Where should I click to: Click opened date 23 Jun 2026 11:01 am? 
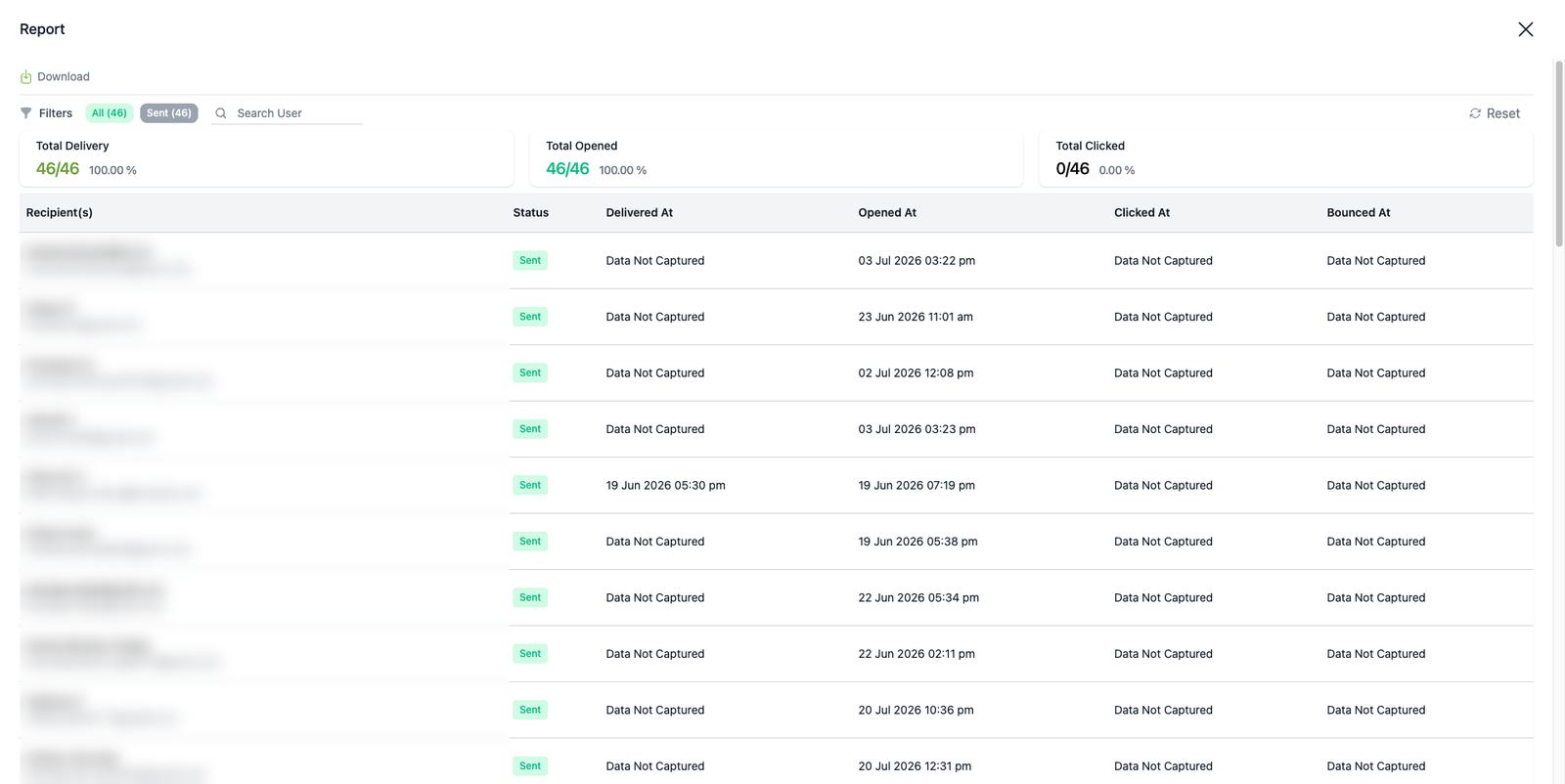pos(916,317)
